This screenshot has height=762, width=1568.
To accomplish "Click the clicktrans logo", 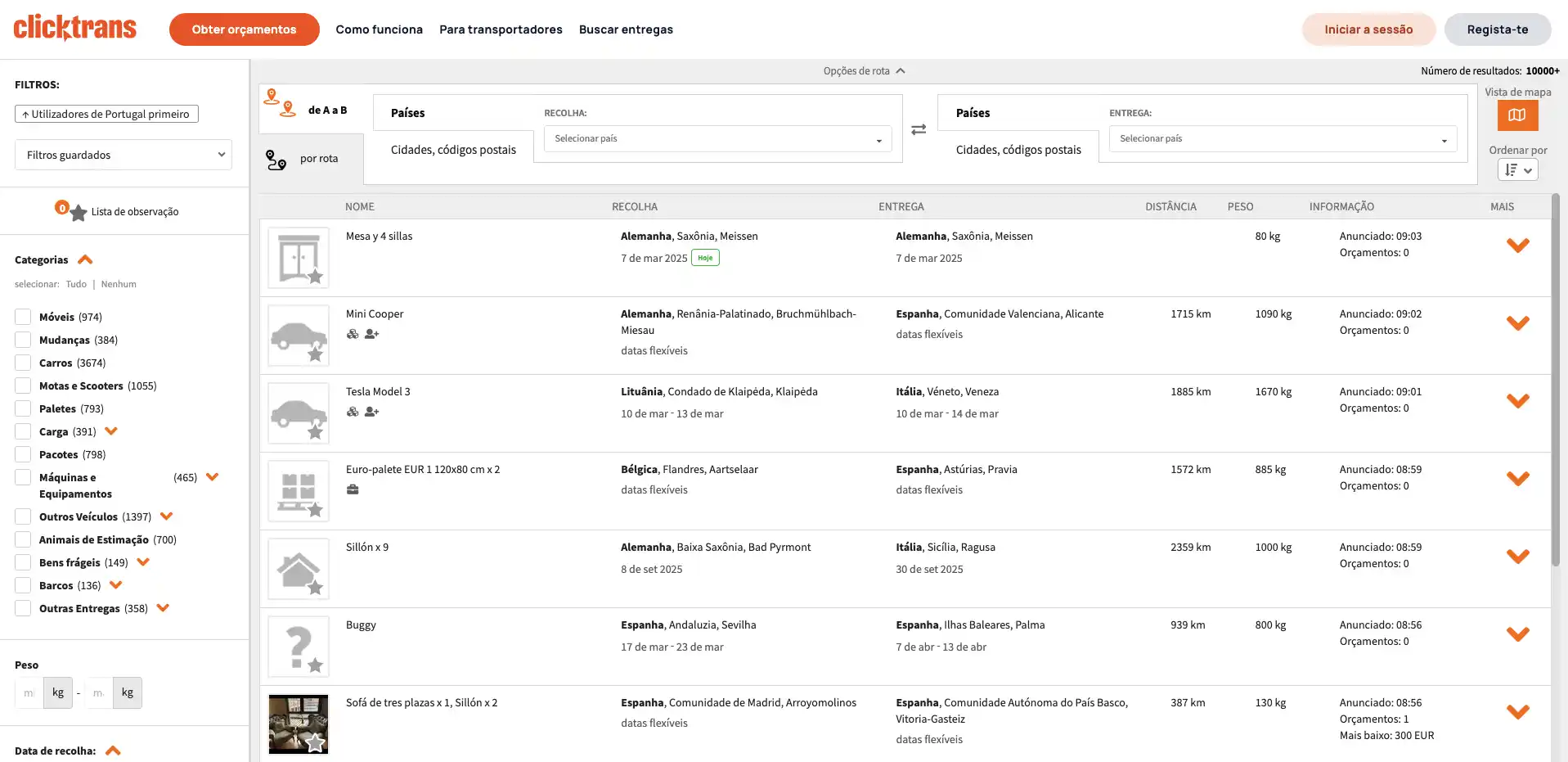I will (x=75, y=28).
